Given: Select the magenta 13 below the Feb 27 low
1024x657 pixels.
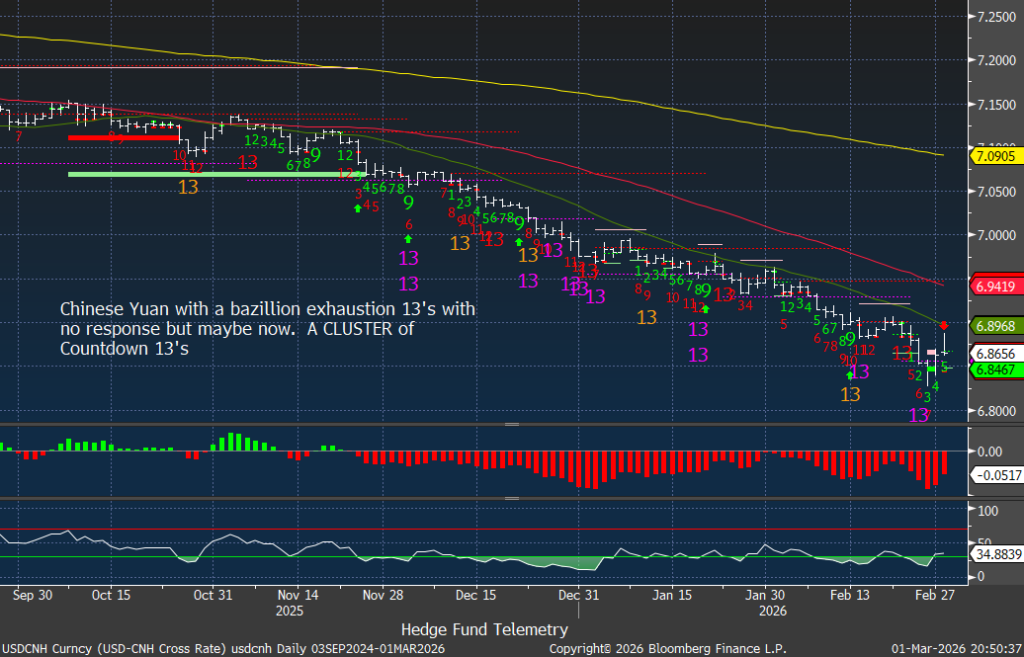Looking at the screenshot, I should coord(919,414).
